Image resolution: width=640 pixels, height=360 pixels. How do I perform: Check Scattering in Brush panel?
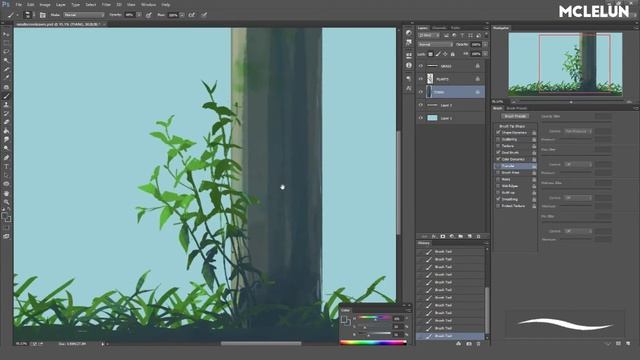(498, 139)
